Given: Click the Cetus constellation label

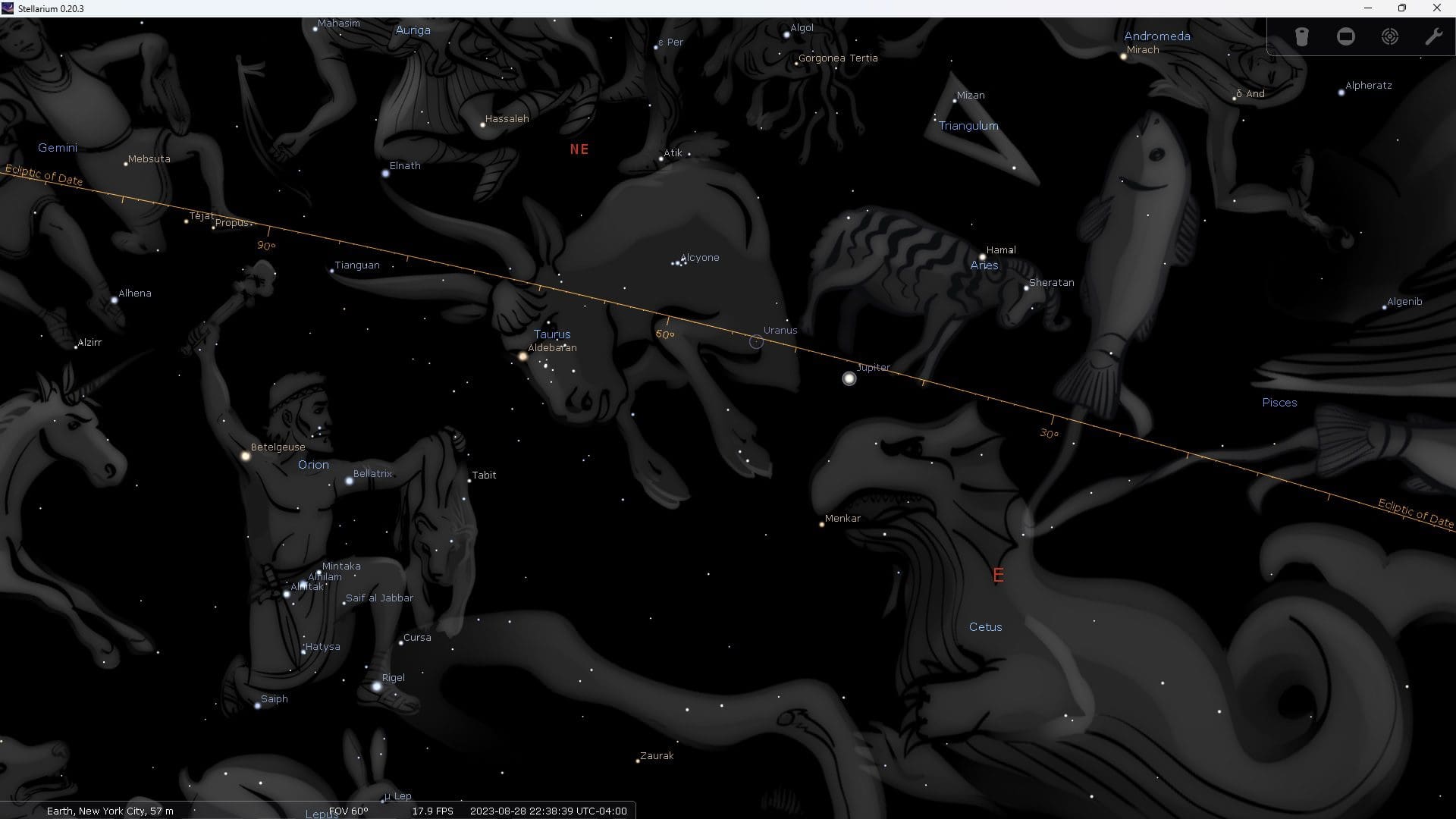Looking at the screenshot, I should (985, 627).
